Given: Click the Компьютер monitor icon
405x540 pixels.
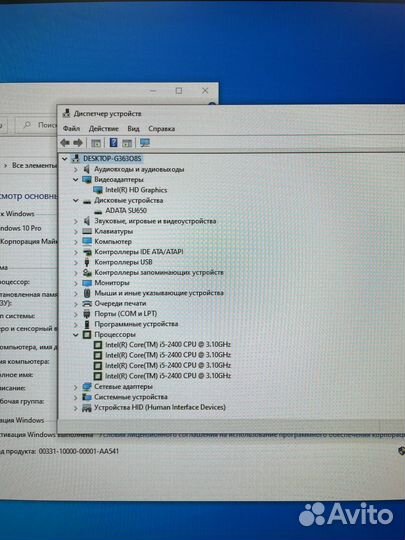Looking at the screenshot, I should 87,241.
